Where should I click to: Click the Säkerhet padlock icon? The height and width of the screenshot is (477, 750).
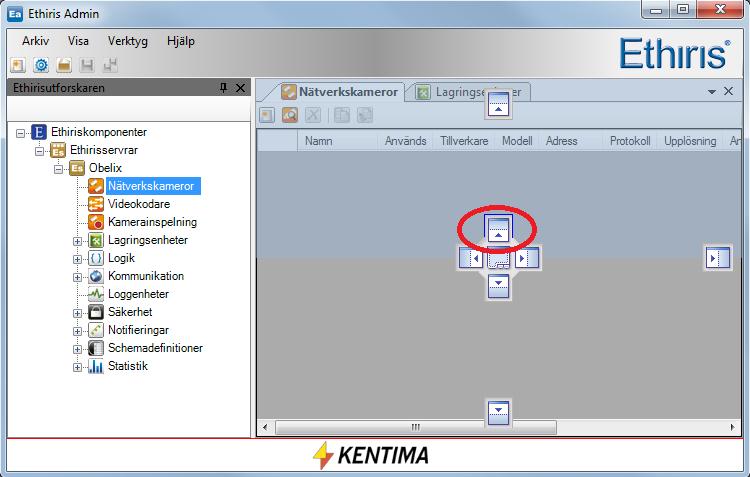coord(96,312)
